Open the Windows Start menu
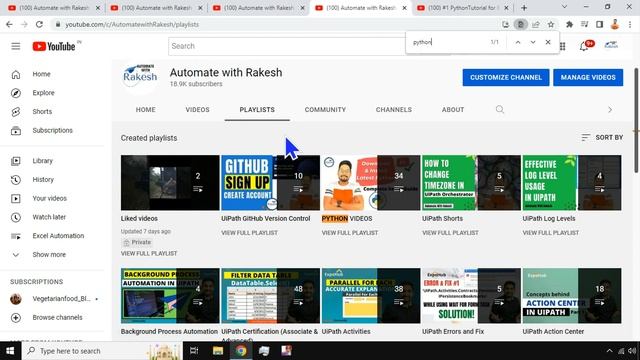The height and width of the screenshot is (360, 640). [10, 351]
